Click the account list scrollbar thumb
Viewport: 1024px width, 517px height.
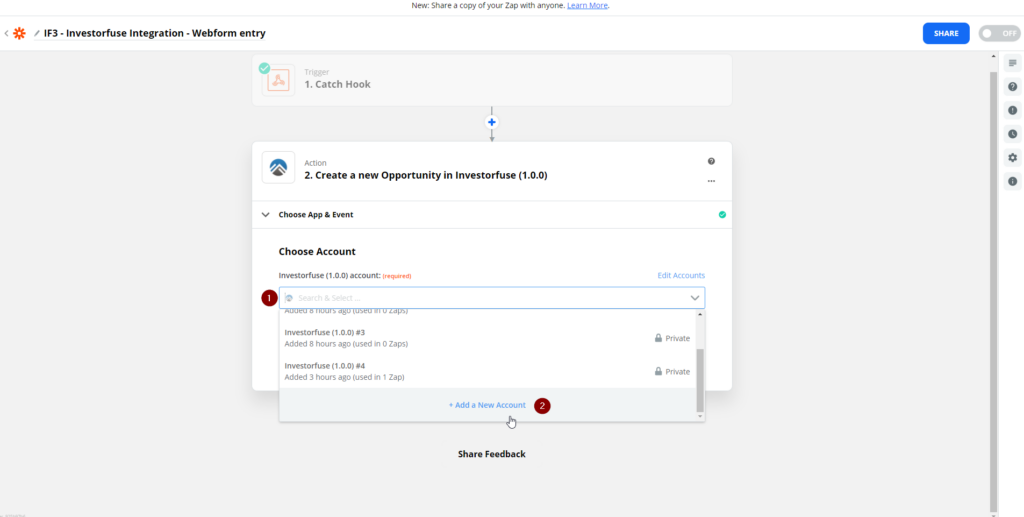(700, 380)
